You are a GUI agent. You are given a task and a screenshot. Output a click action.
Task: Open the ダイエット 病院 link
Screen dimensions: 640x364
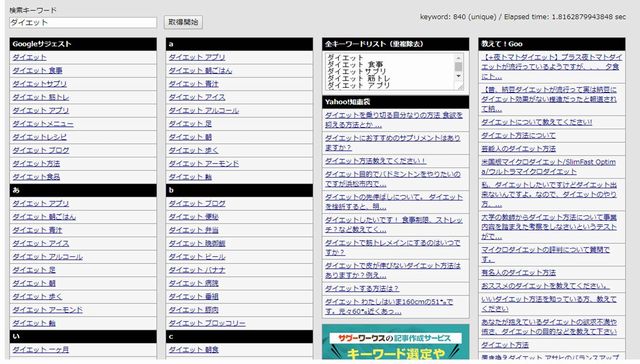193,283
